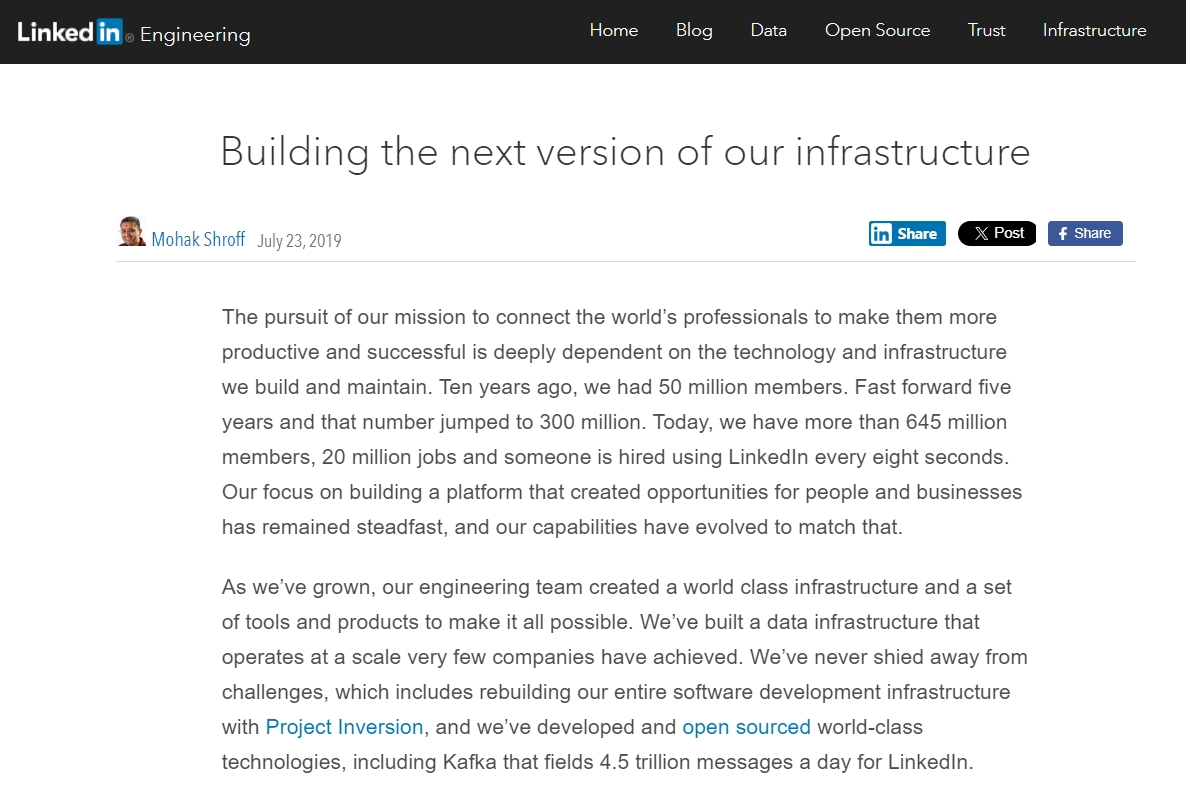This screenshot has width=1186, height=786.
Task: Open the Home nav item
Action: pos(613,30)
